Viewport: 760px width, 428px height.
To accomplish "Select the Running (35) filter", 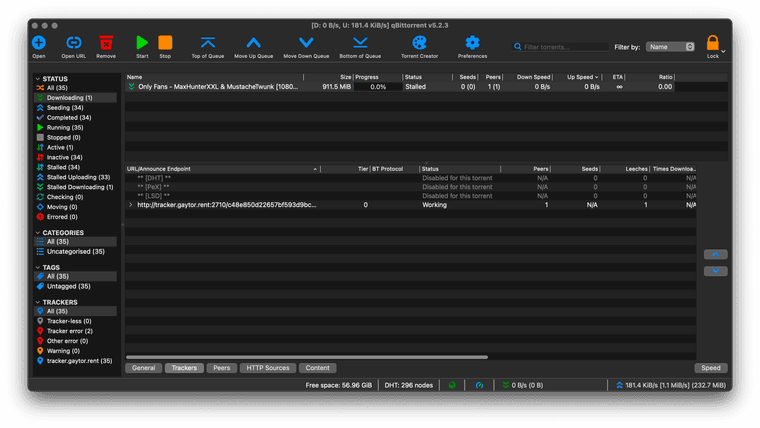I will (75, 127).
